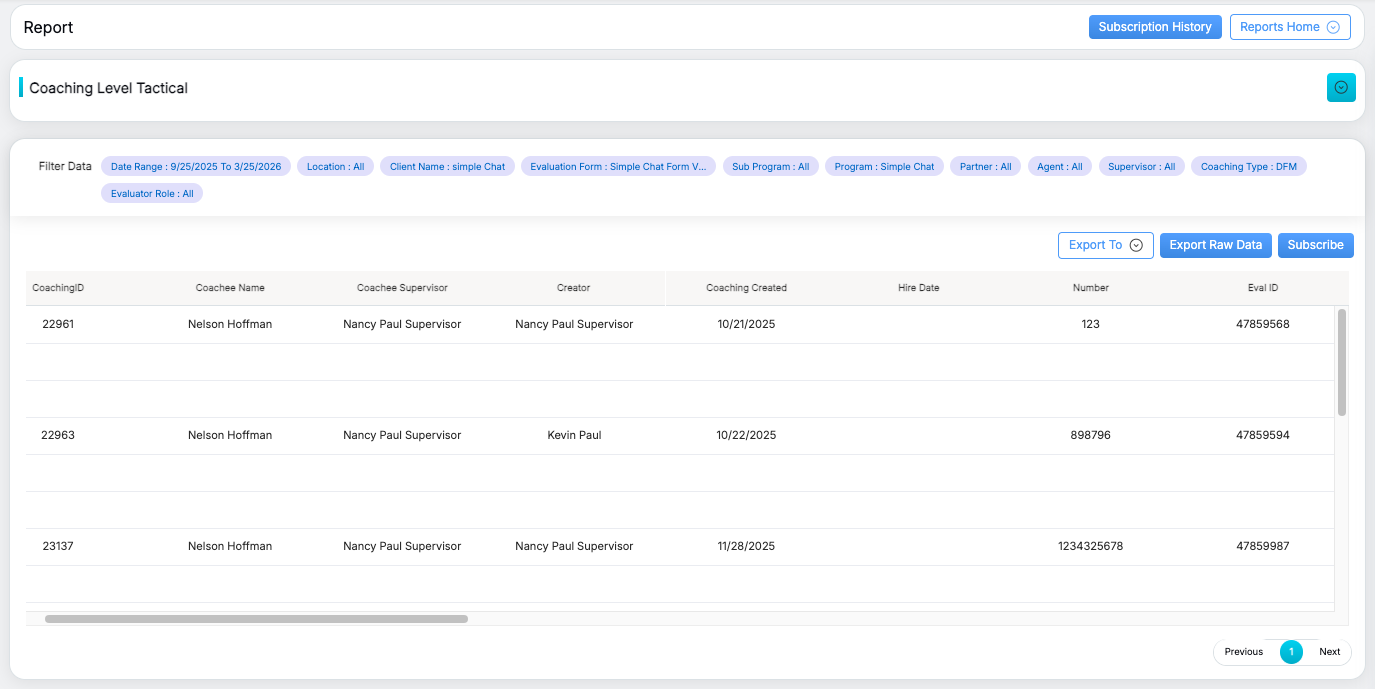Click the table's horizontal scrollbar thumb
The height and width of the screenshot is (689, 1375).
(256, 619)
